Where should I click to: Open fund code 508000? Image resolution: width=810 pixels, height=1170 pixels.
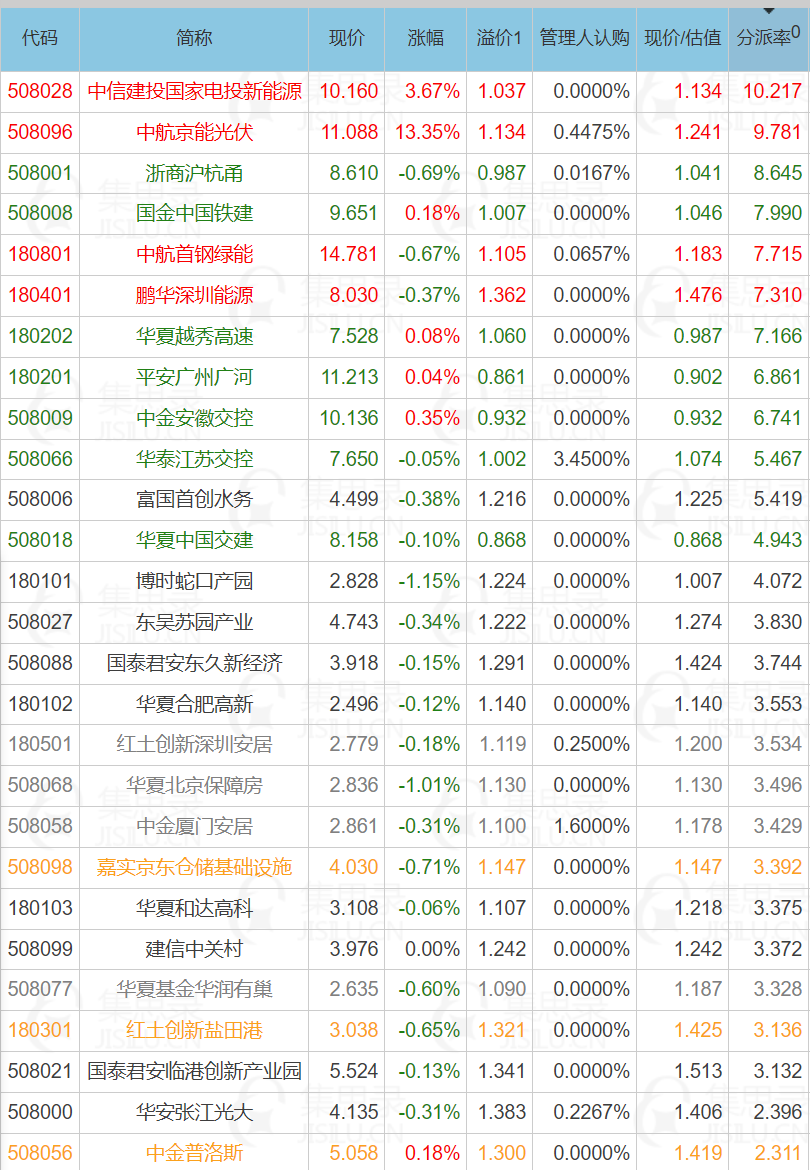tap(40, 1113)
